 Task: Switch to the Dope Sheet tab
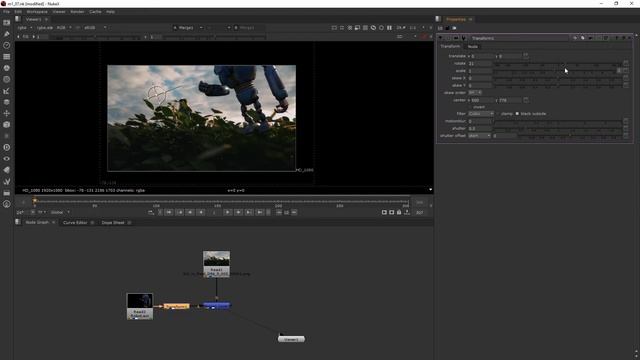tap(113, 222)
